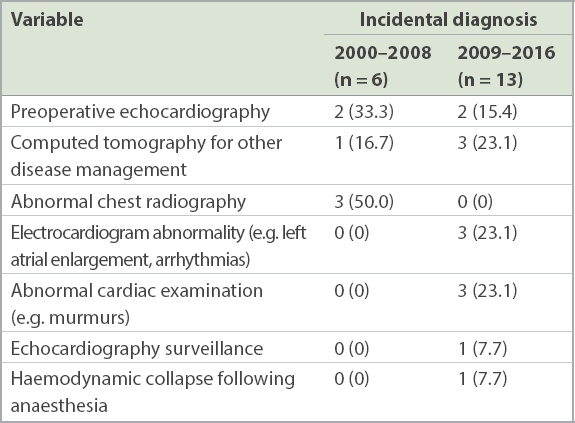The height and width of the screenshot is (423, 575).
Task: Select Abnormal chest radiography row label
Action: (x=128, y=202)
